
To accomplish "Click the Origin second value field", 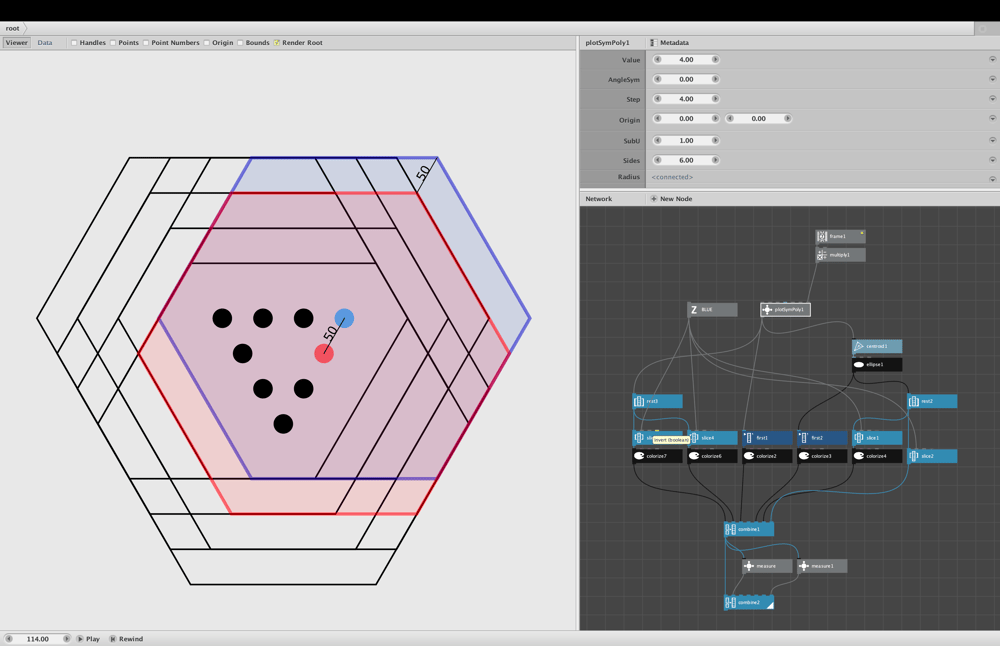I will pos(758,119).
